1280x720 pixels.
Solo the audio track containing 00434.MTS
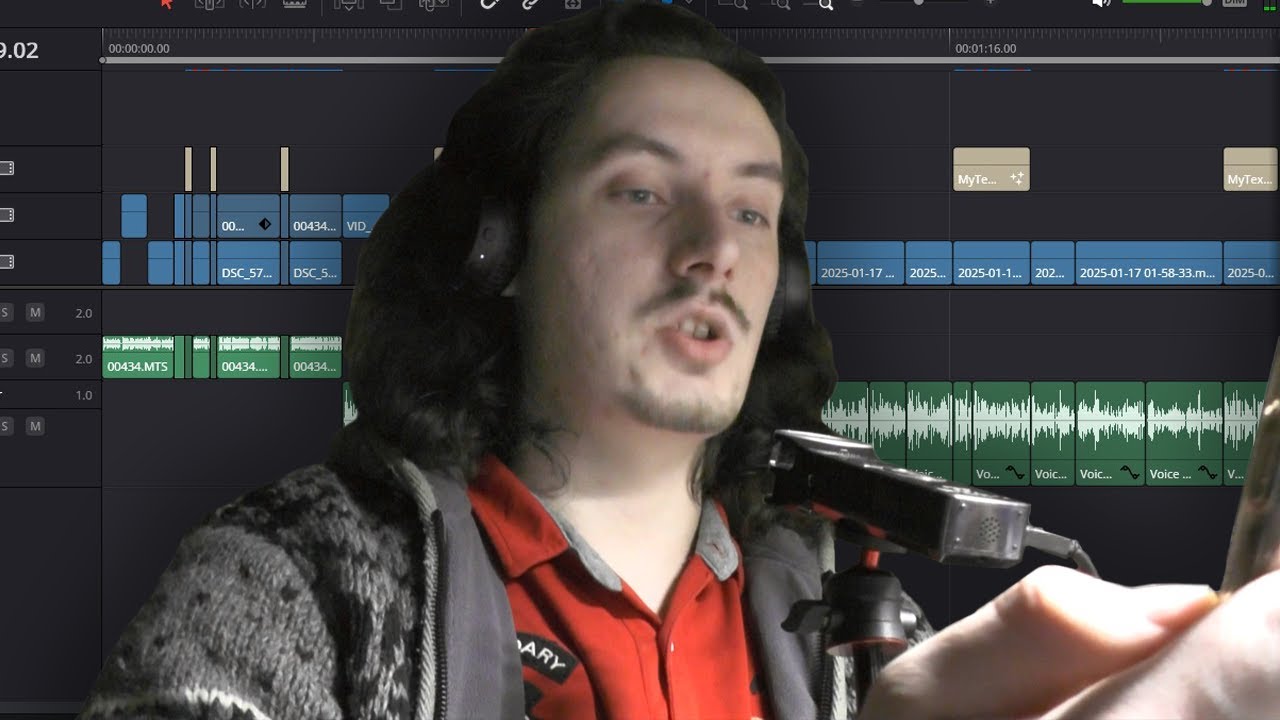5,358
